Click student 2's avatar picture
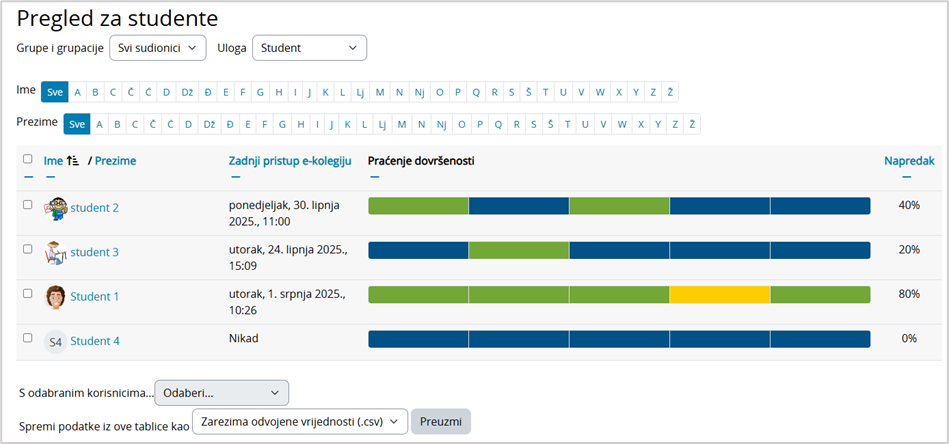The image size is (949, 444). 56,208
